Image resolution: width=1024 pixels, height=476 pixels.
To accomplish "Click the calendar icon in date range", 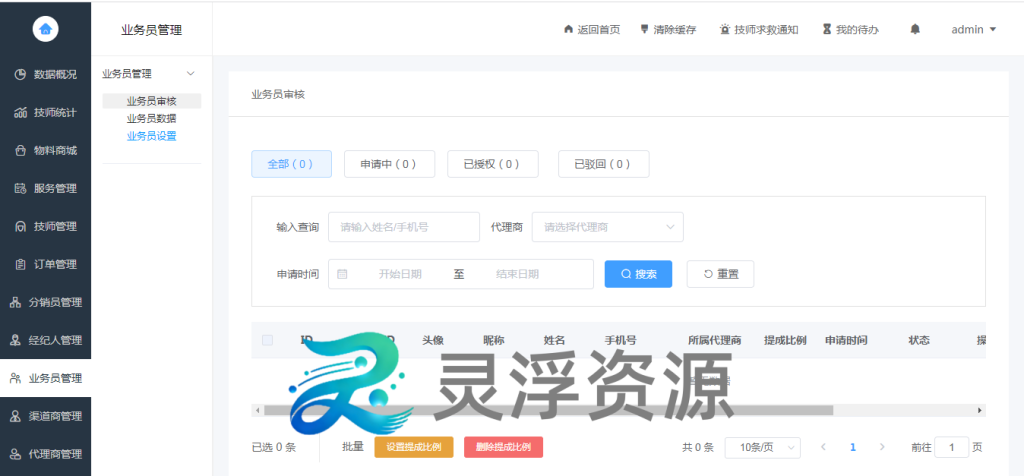I will (x=342, y=274).
